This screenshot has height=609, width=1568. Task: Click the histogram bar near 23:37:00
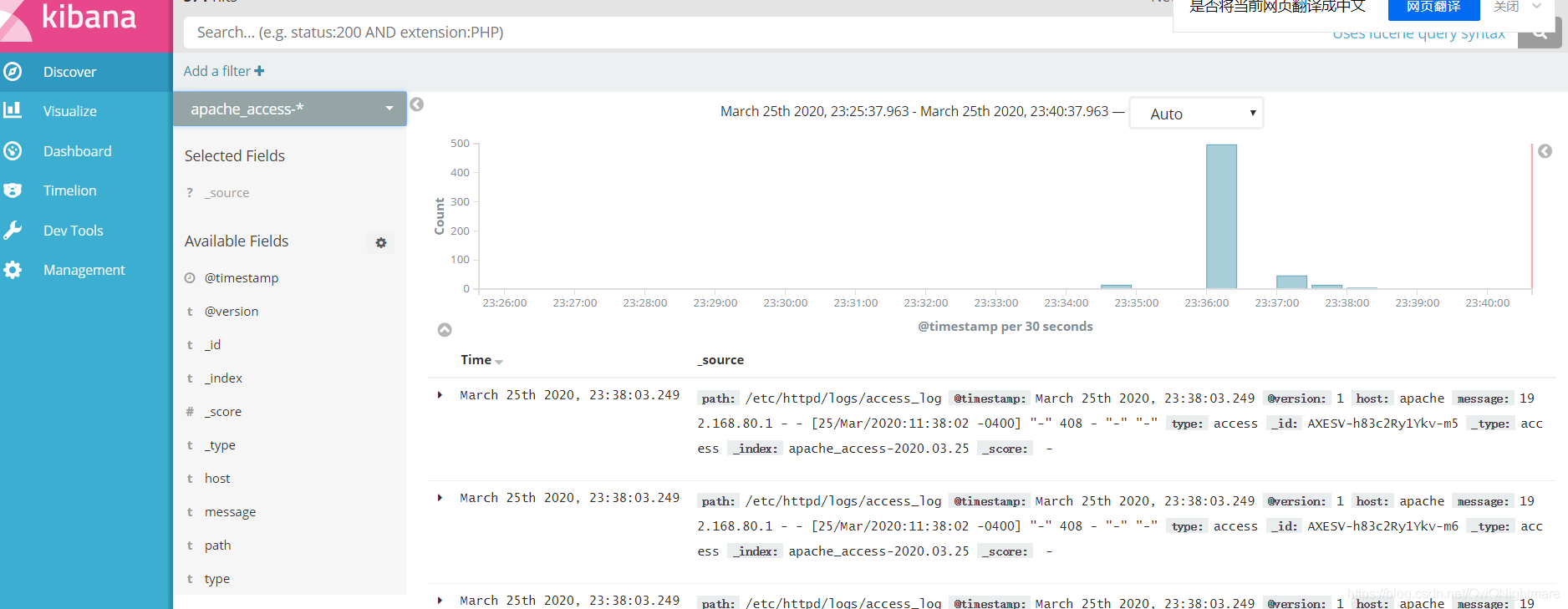coord(1291,282)
